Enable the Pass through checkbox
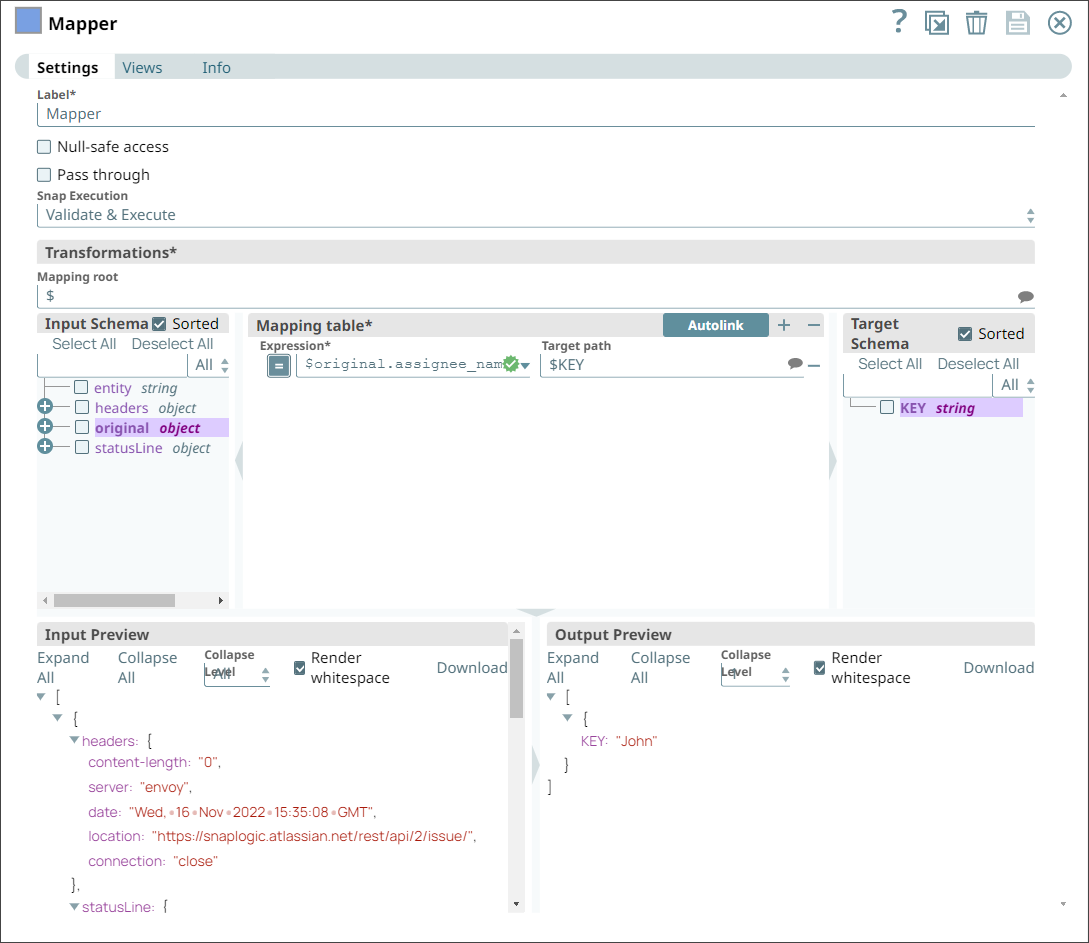The image size is (1089, 943). click(43, 174)
